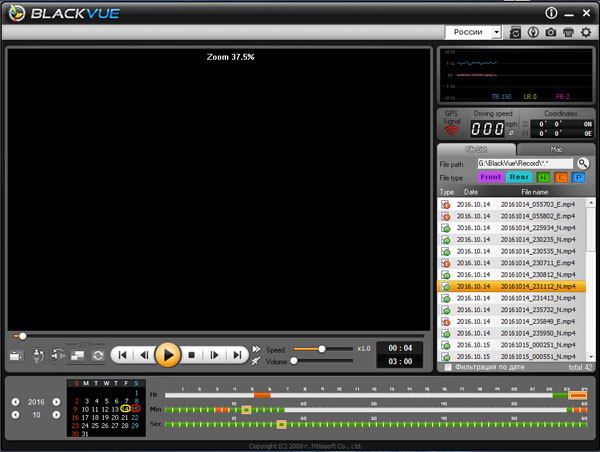Click the horizontal flip video icon

tap(57, 355)
